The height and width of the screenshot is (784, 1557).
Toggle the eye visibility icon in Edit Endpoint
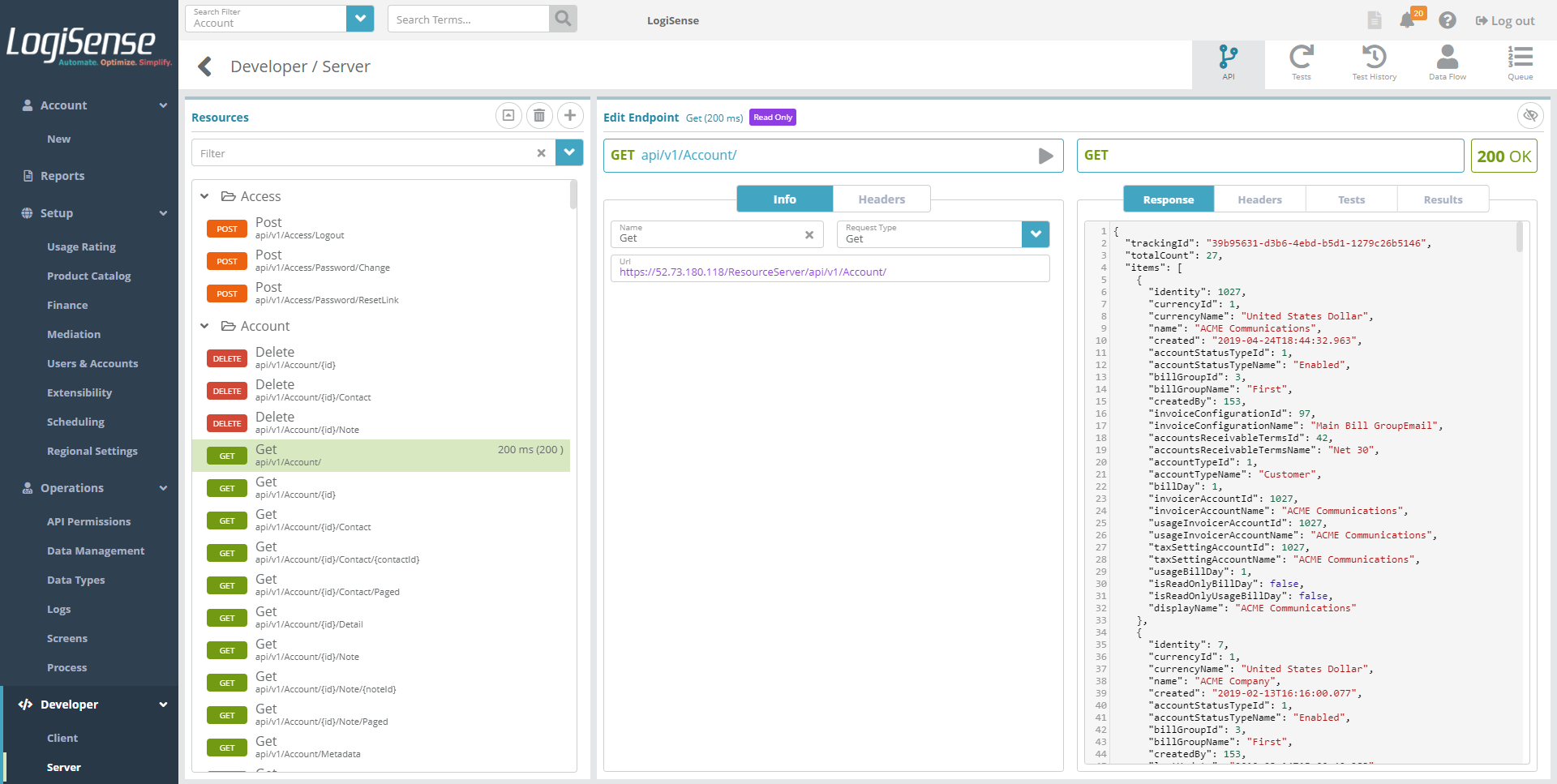[1529, 116]
